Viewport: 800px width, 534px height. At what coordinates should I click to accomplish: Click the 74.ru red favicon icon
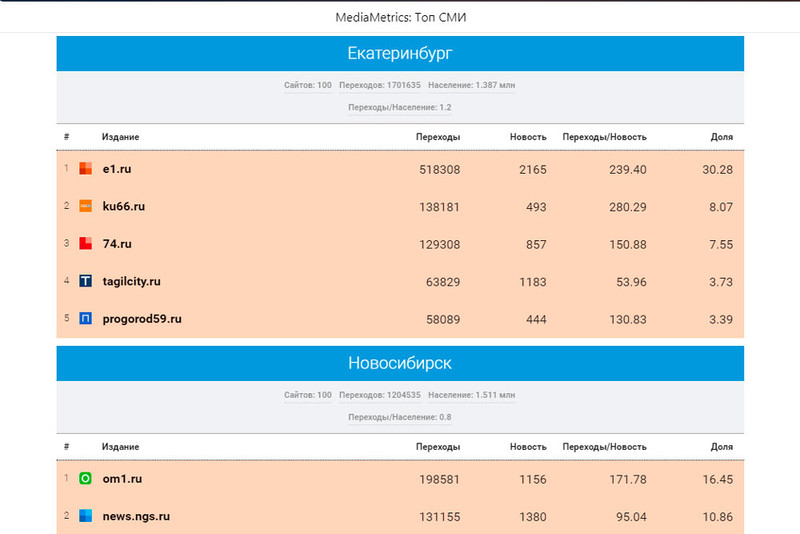86,244
